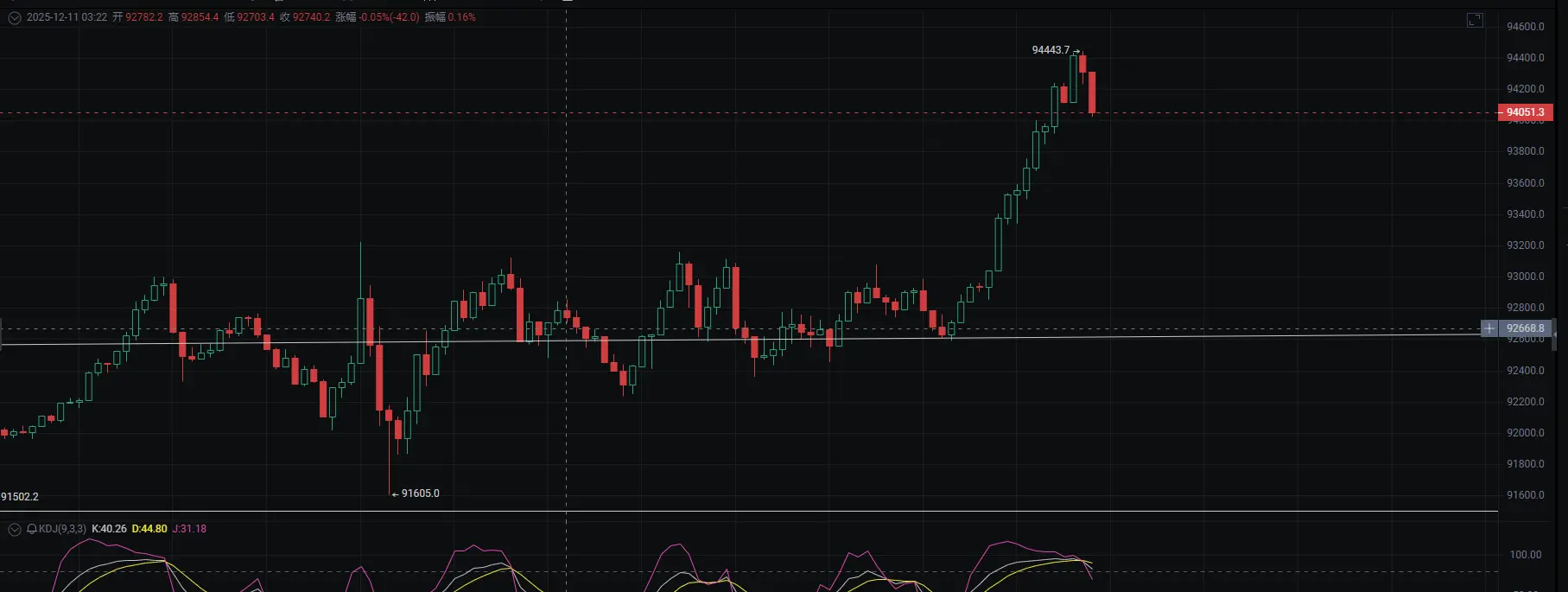Viewport: 1568px width, 592px height.
Task: Click the high marker 94443.7
Action: point(1051,50)
